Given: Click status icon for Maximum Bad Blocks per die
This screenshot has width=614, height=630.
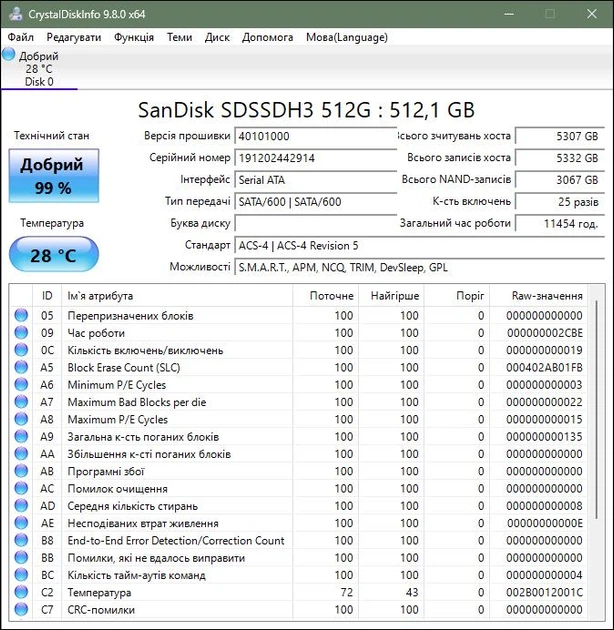Looking at the screenshot, I should [x=21, y=402].
